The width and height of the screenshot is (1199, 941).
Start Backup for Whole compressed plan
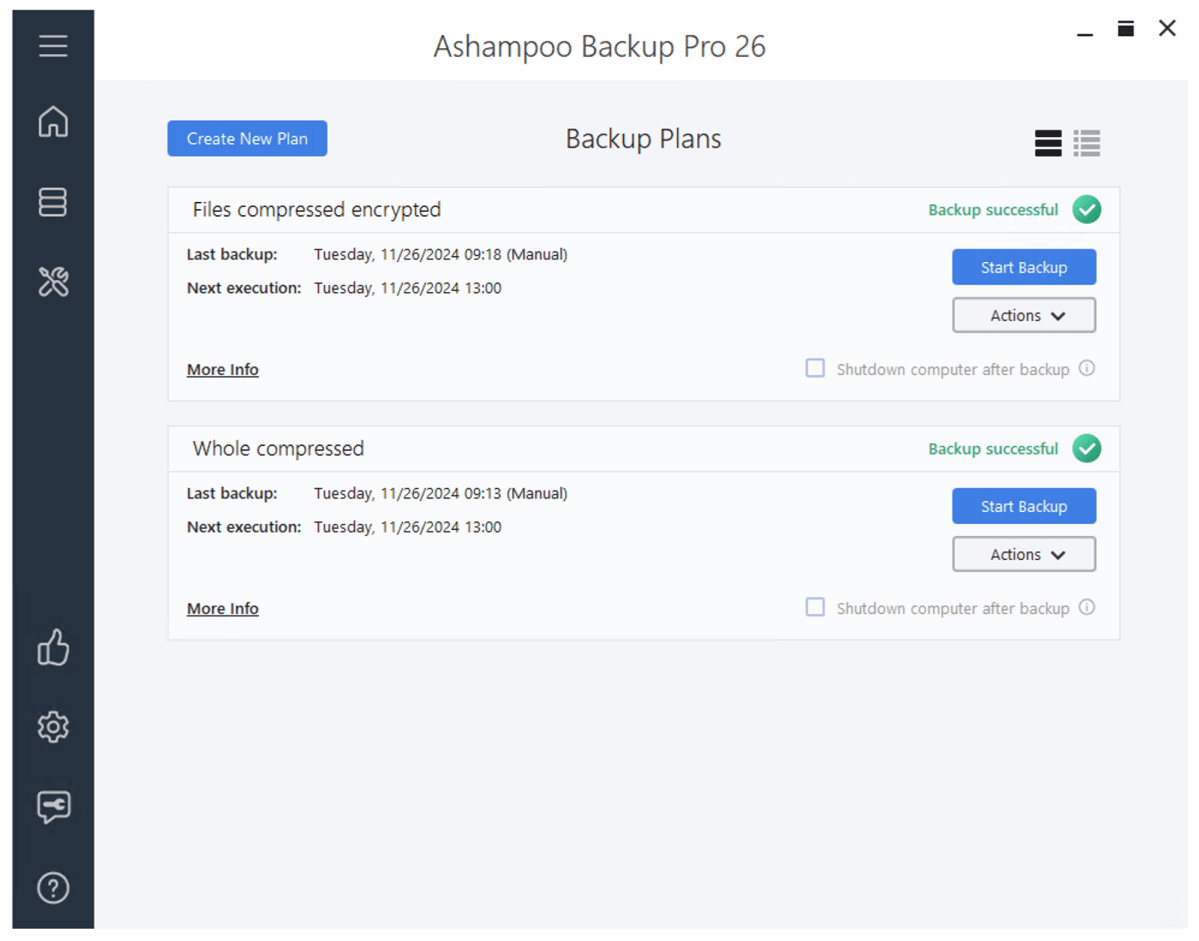click(x=1024, y=507)
